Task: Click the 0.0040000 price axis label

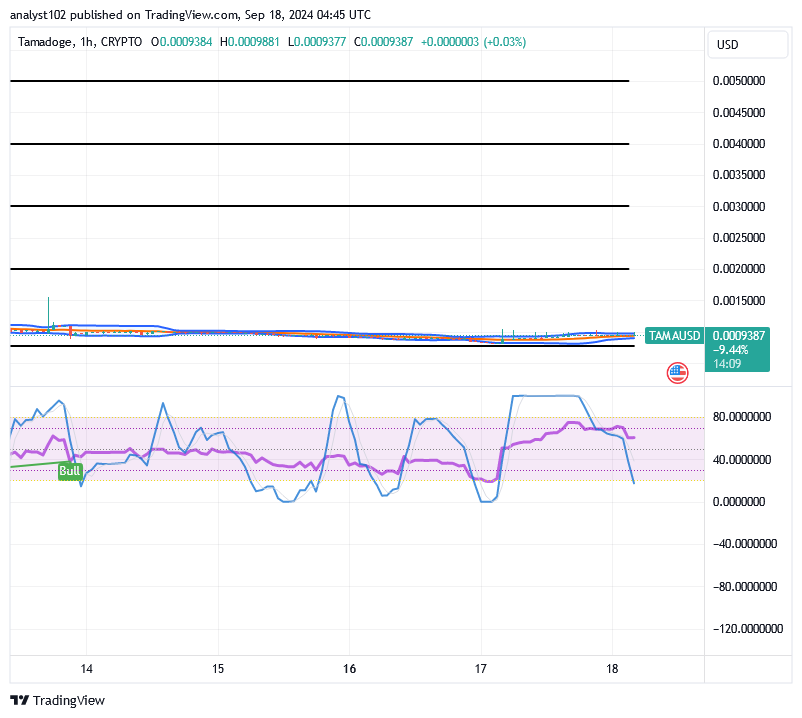Action: [x=739, y=144]
